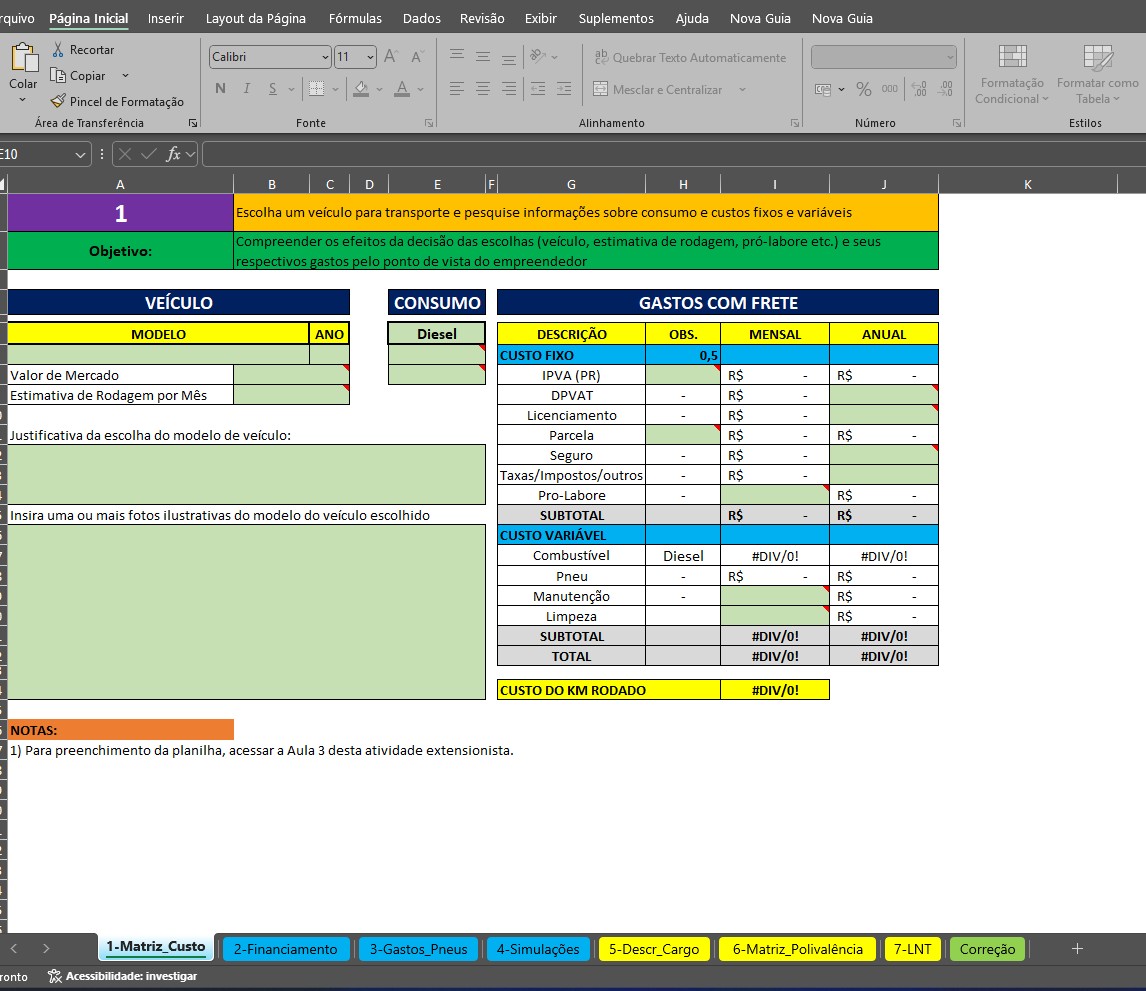Screen dimensions: 1146x991
Task: Click the Recortar (cut) scissors icon
Action: [58, 50]
